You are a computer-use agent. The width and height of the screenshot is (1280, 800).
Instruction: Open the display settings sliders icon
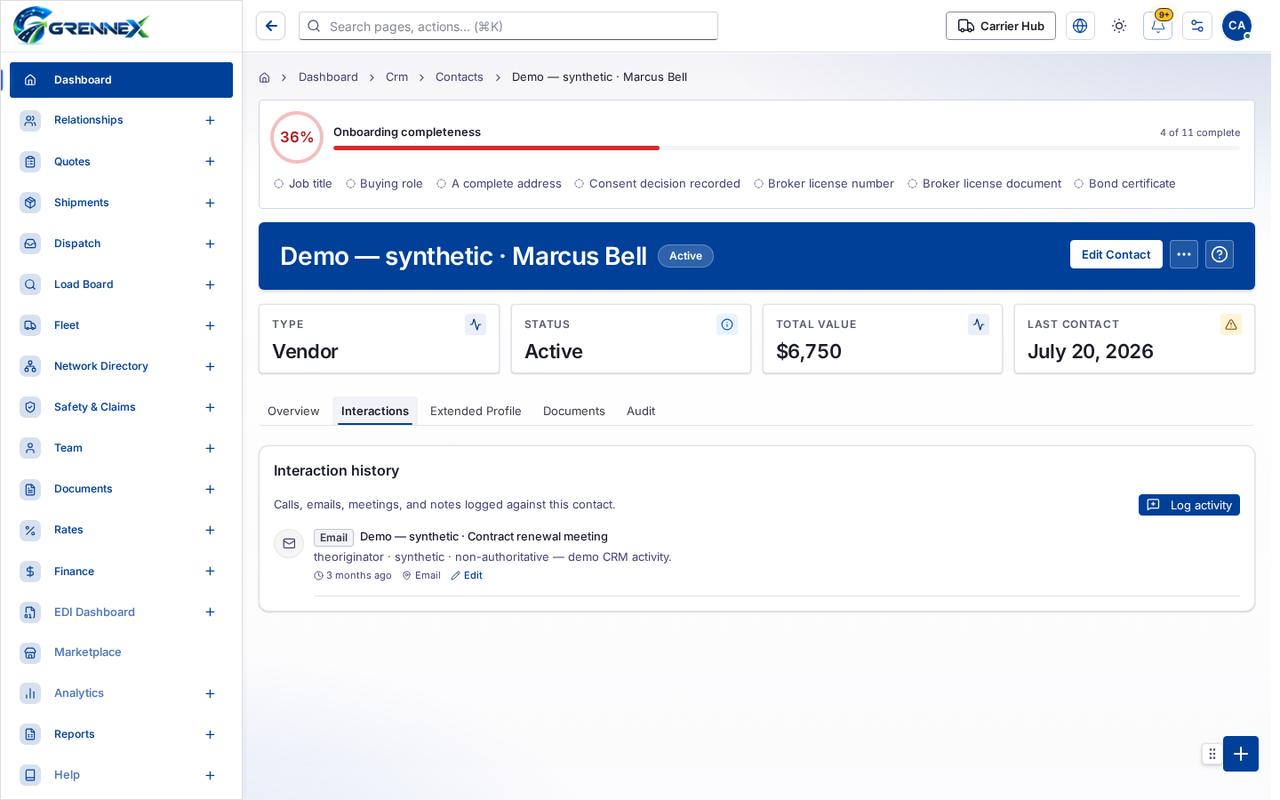(1197, 26)
